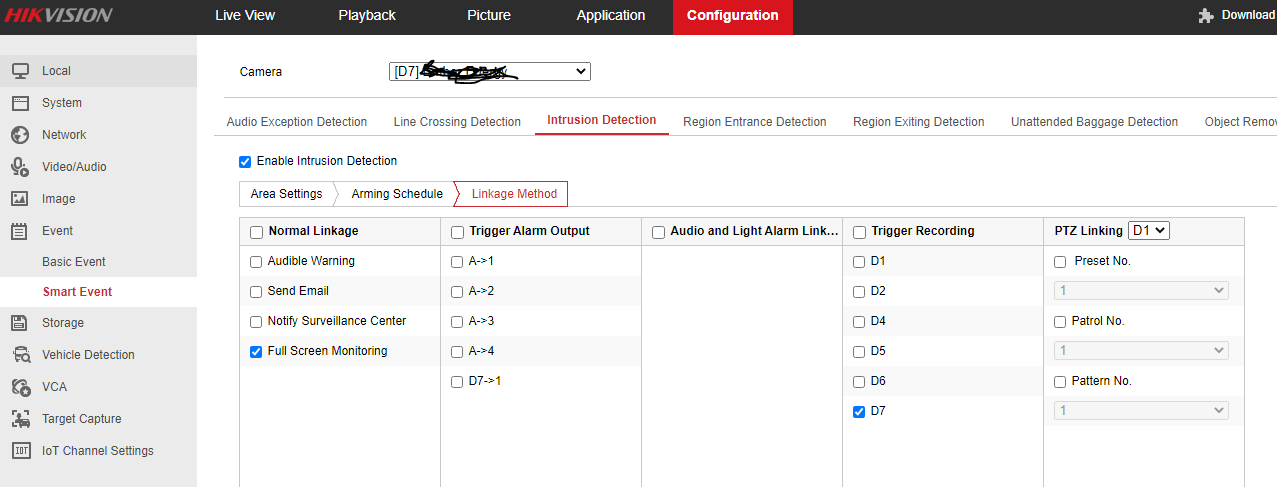Viewport: 1277px width, 487px height.
Task: Expand the PTZ Linking D1 dropdown
Action: pyautogui.click(x=1148, y=231)
